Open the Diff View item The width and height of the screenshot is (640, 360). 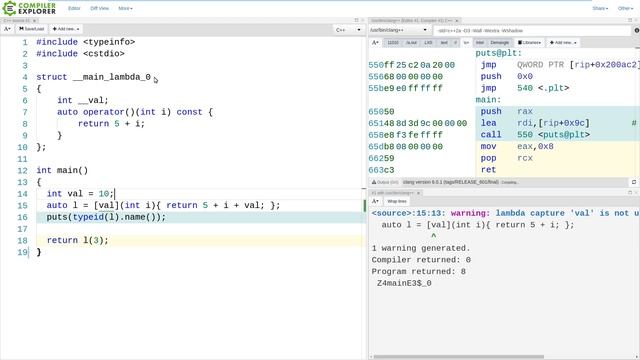tap(100, 8)
